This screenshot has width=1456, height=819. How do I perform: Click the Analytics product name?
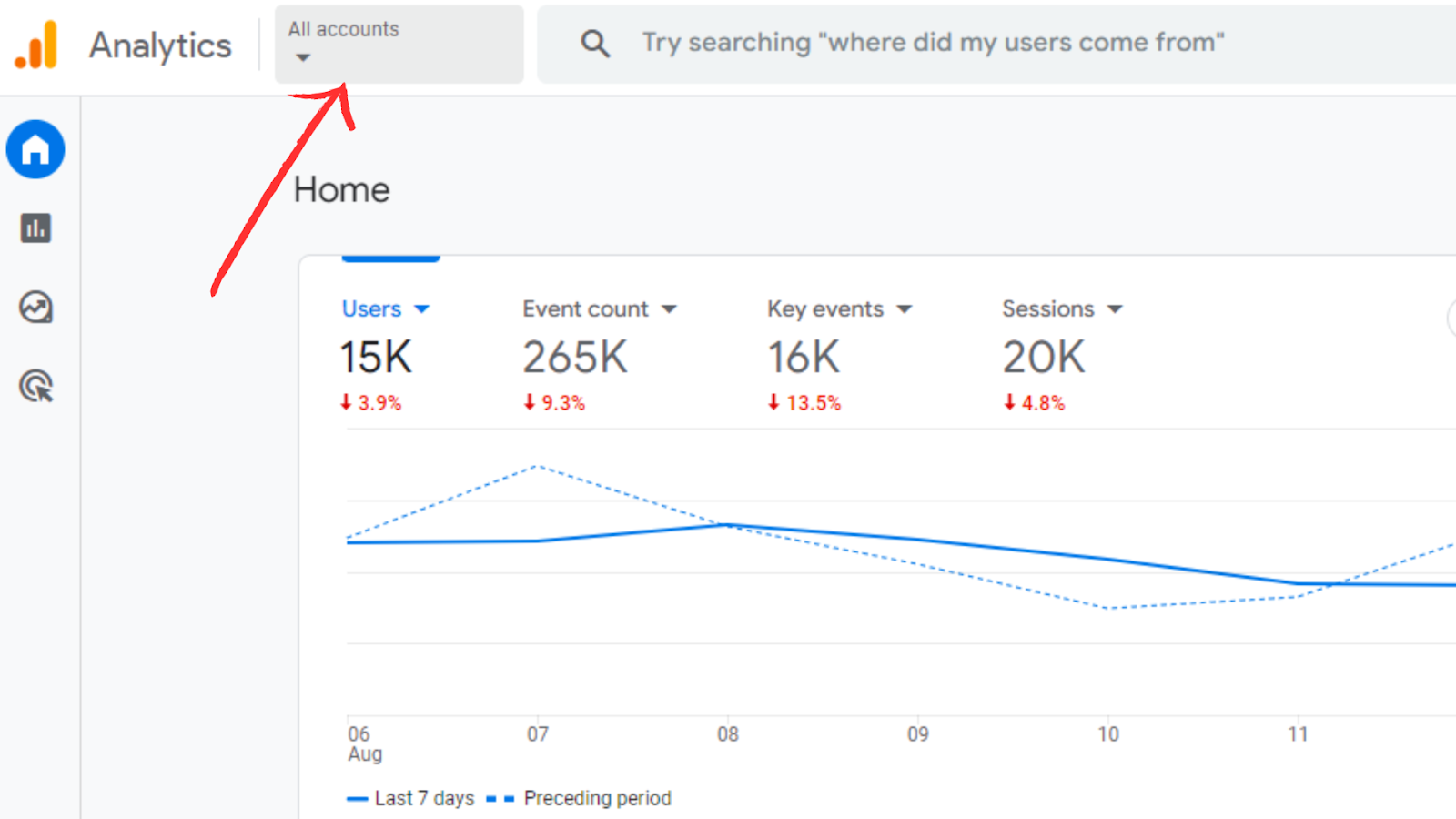click(x=160, y=45)
